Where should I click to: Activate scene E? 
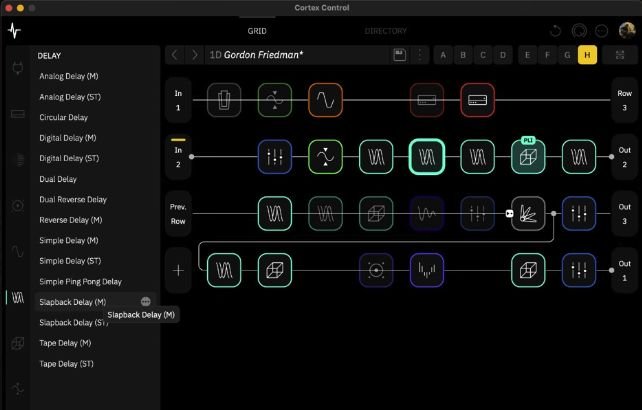tap(527, 55)
